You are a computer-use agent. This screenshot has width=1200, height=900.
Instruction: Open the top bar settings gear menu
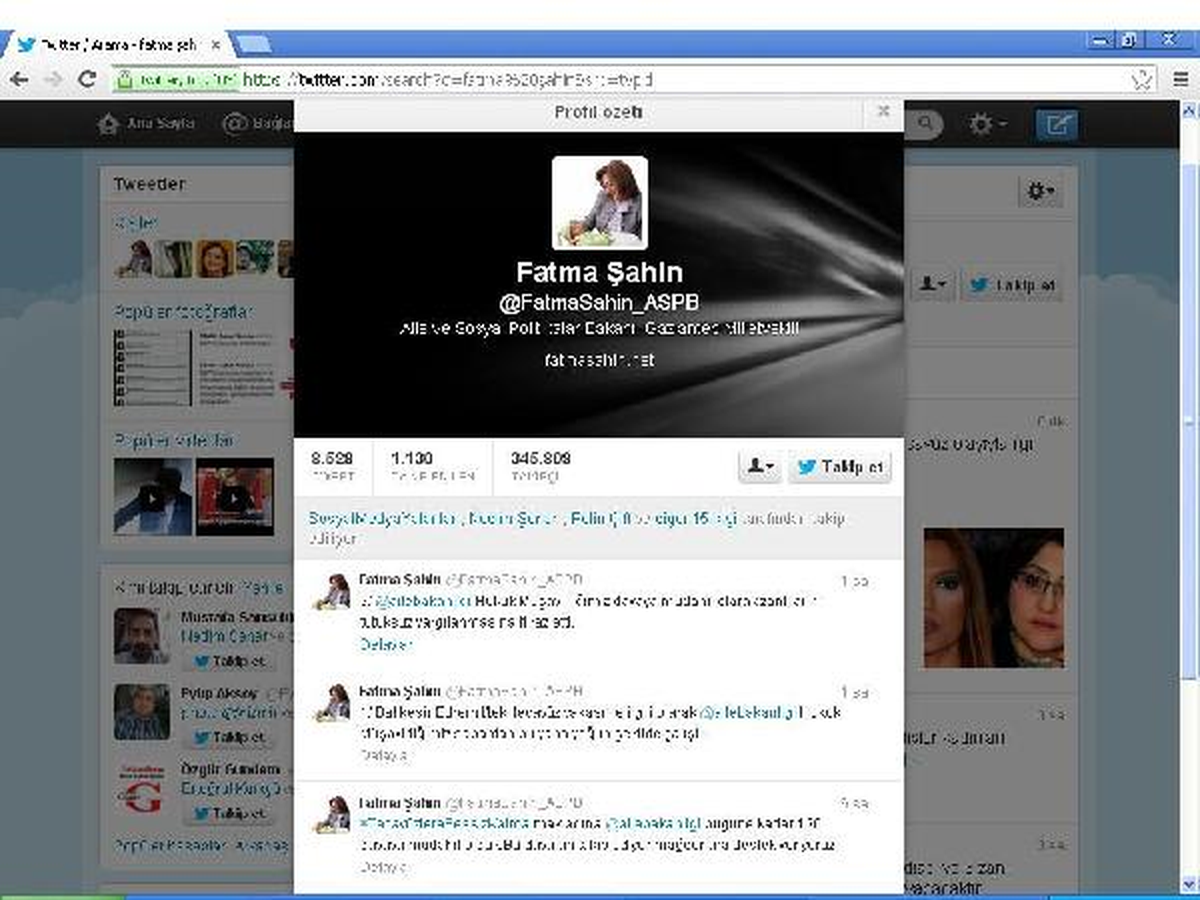pyautogui.click(x=987, y=125)
